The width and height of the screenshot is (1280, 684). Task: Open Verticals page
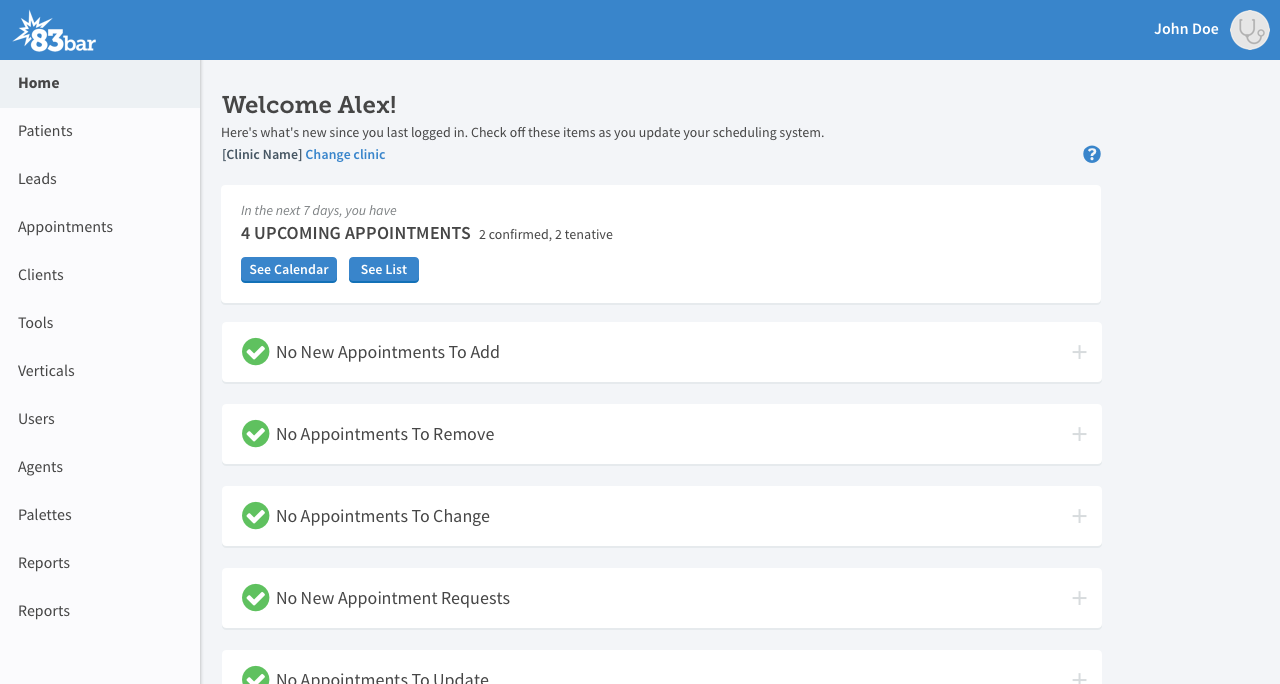100,371
